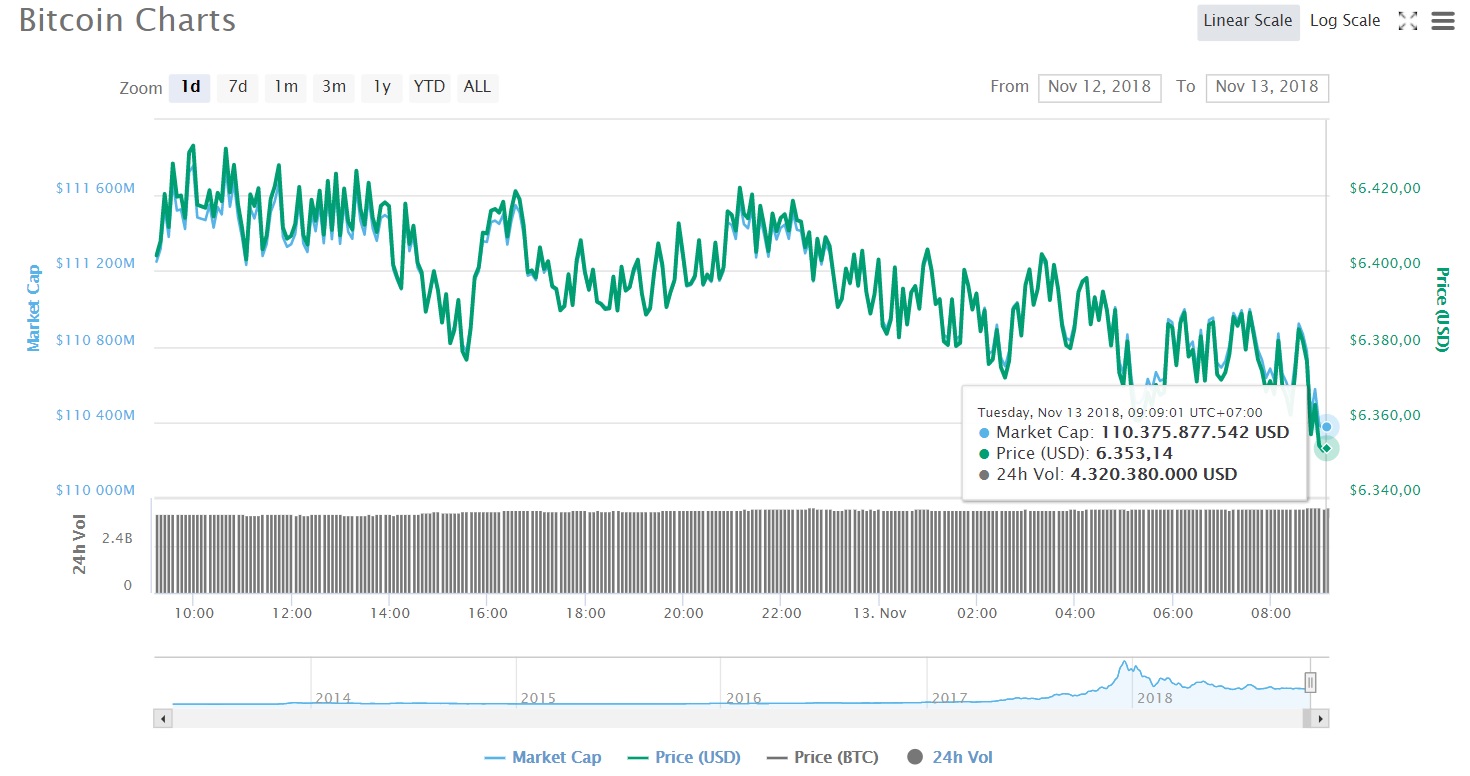Image resolution: width=1470 pixels, height=776 pixels.
Task: Click the navigator scrollbar right arrow
Action: [x=1320, y=718]
